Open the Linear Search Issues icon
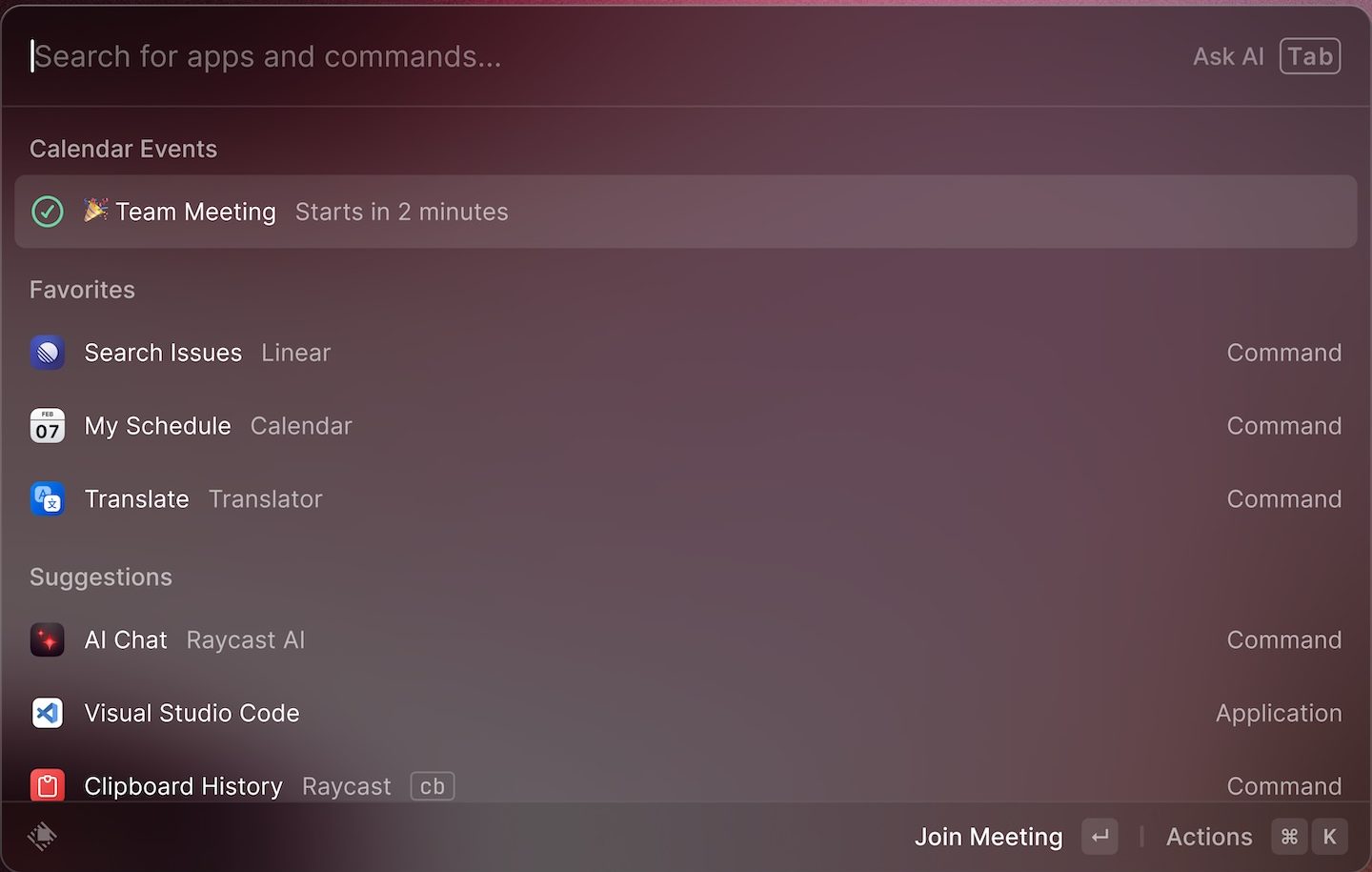The image size is (1372, 872). (x=48, y=353)
